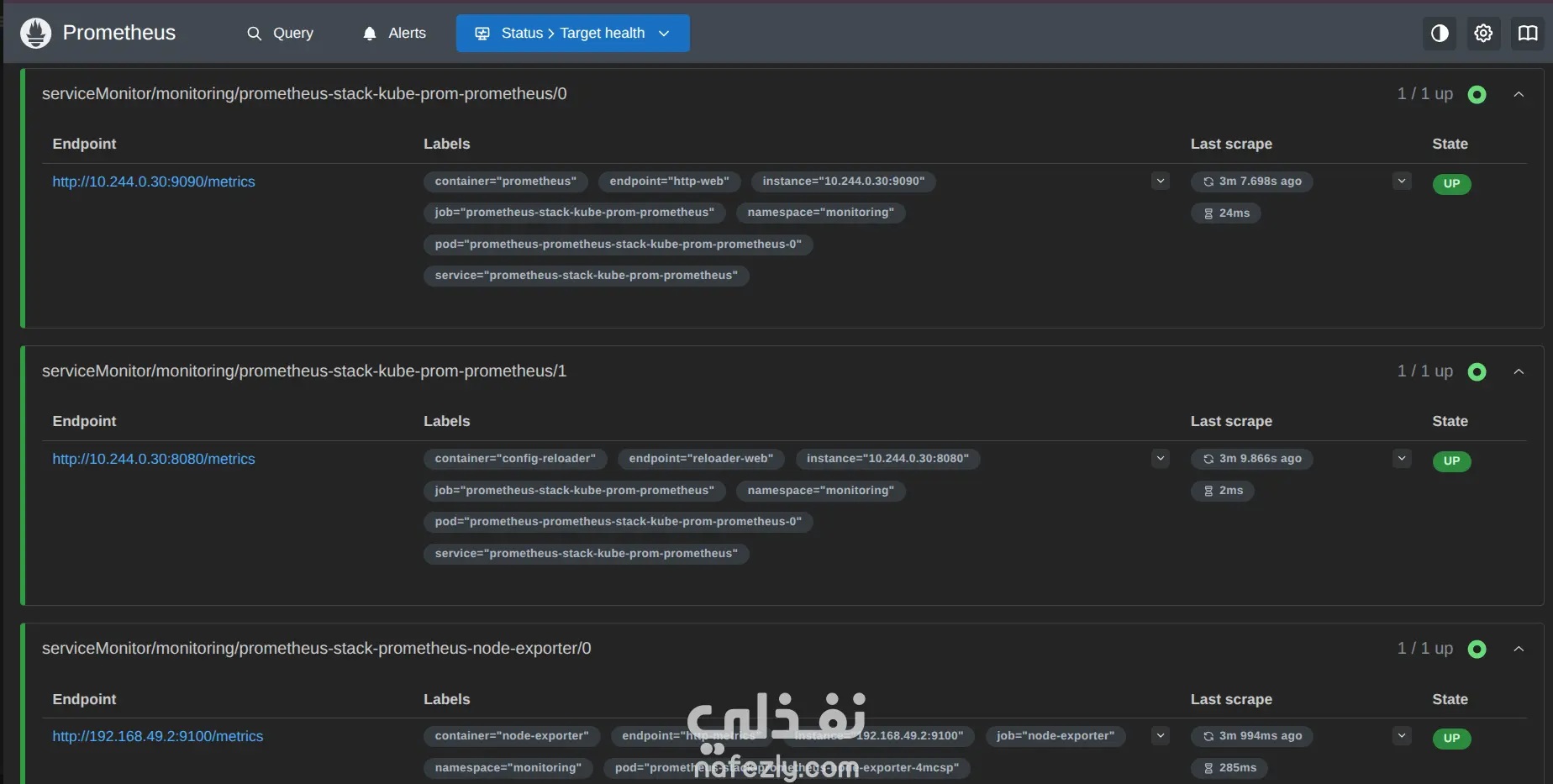This screenshot has width=1553, height=784.
Task: Click the endpoint="http-web" label chip
Action: (x=670, y=182)
